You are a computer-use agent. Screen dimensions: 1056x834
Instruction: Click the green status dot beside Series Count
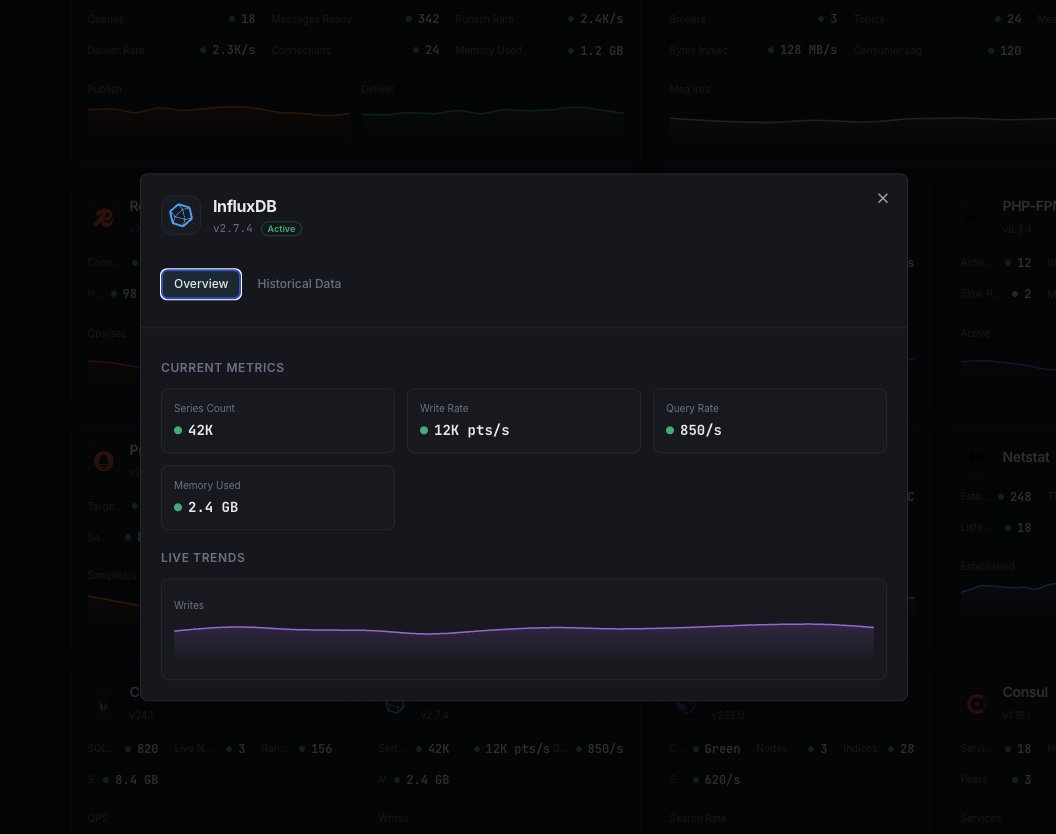click(180, 429)
